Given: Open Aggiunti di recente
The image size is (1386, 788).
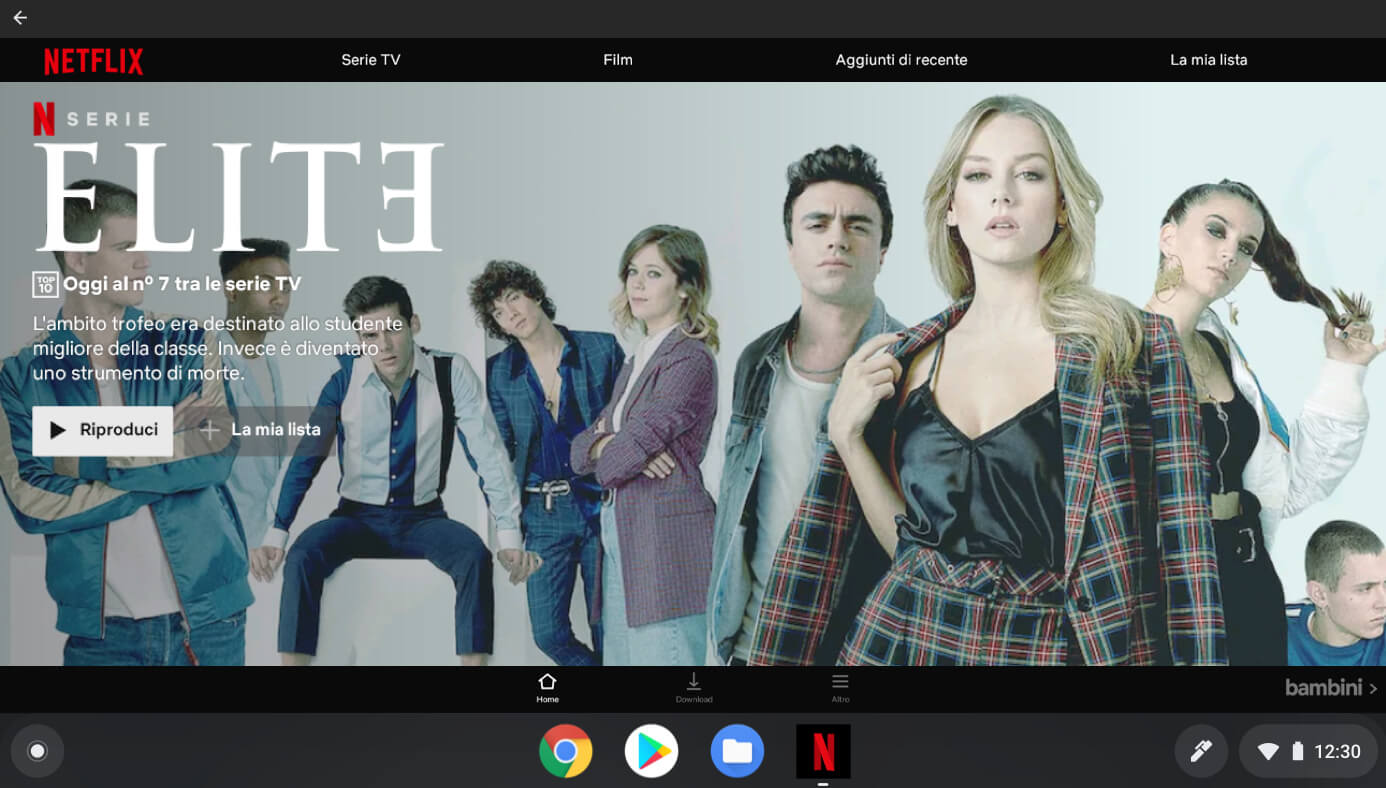Looking at the screenshot, I should coord(901,60).
